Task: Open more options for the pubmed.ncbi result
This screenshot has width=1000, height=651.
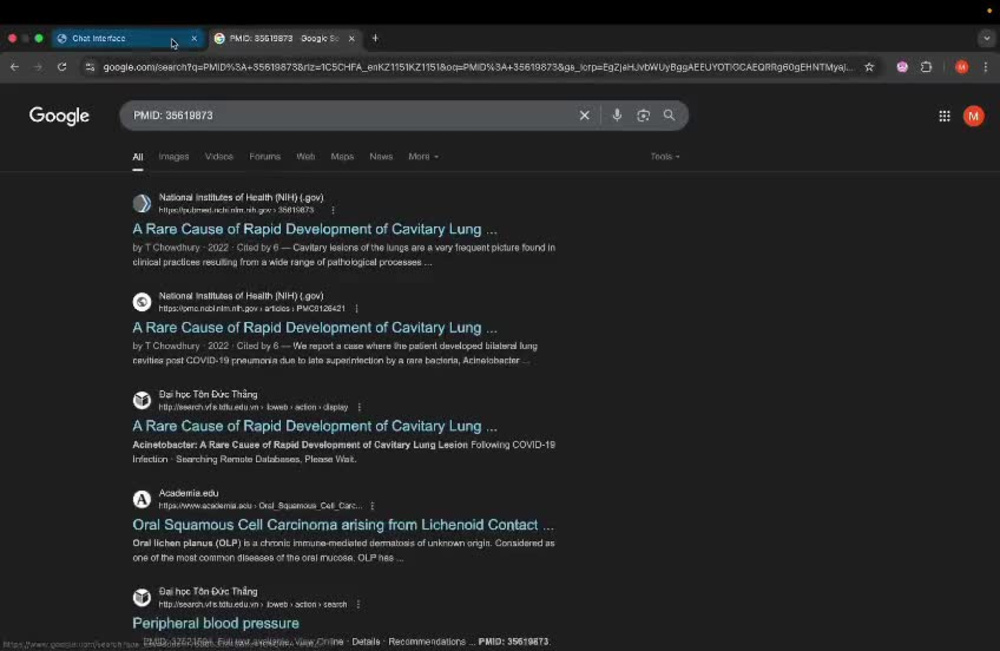Action: pyautogui.click(x=333, y=210)
